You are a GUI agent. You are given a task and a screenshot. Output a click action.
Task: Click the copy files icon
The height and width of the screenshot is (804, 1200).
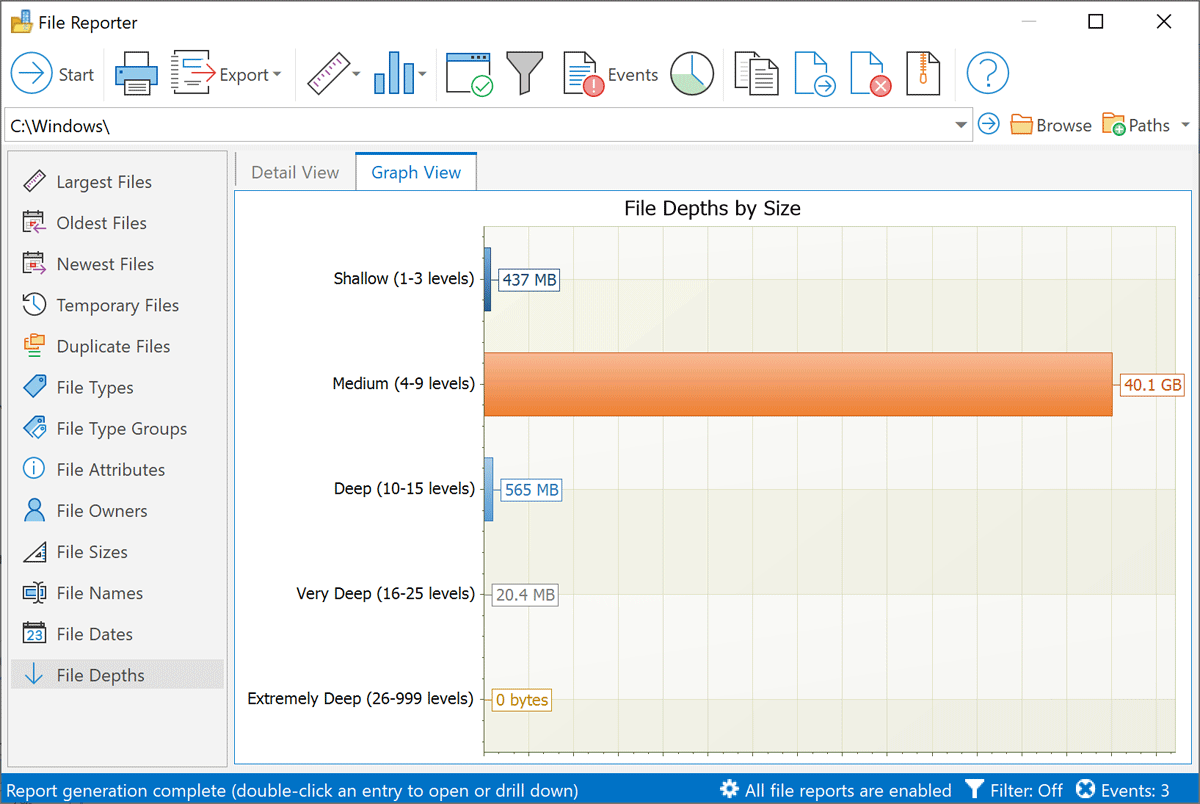[x=756, y=74]
